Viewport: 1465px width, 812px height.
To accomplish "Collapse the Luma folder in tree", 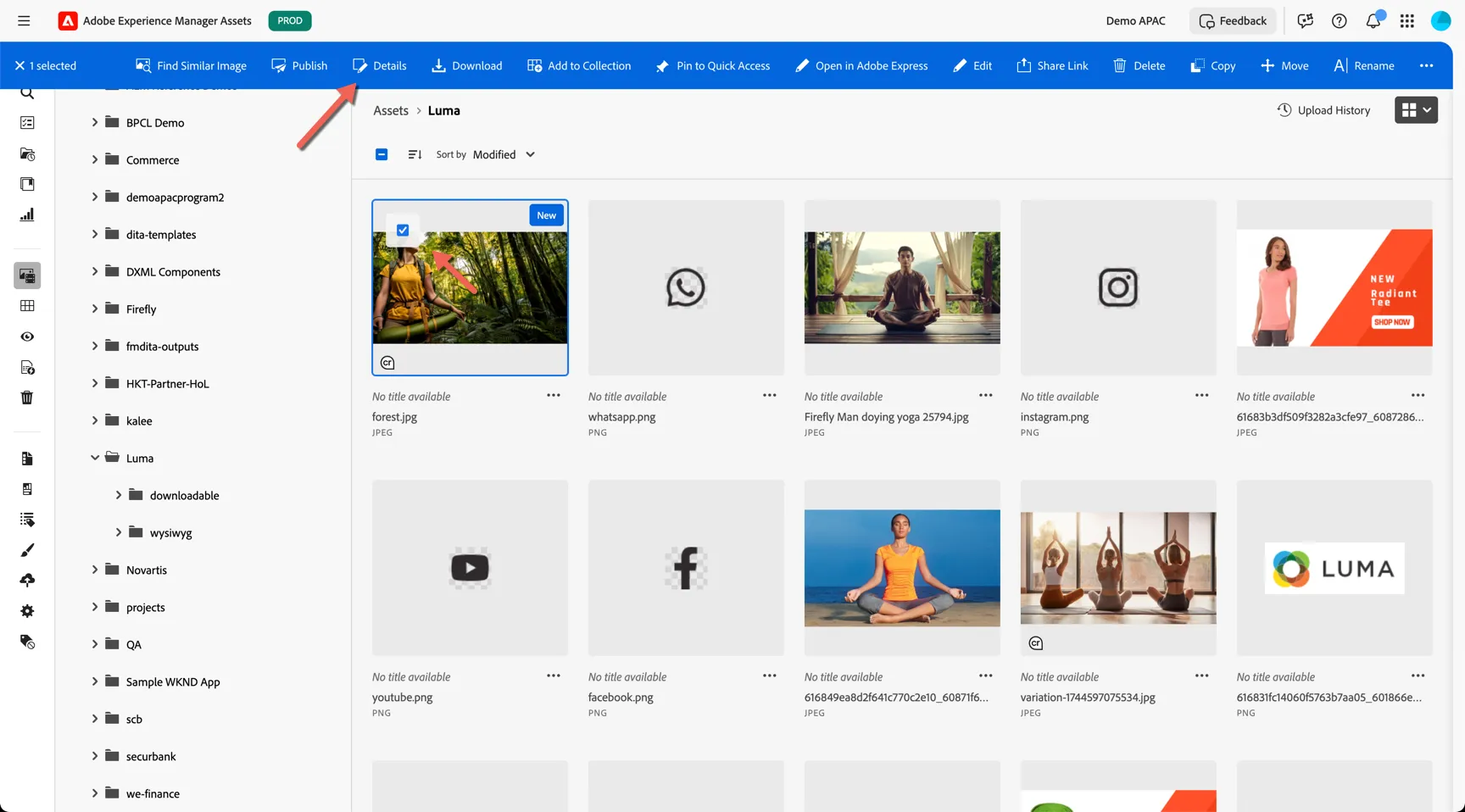I will pyautogui.click(x=95, y=458).
